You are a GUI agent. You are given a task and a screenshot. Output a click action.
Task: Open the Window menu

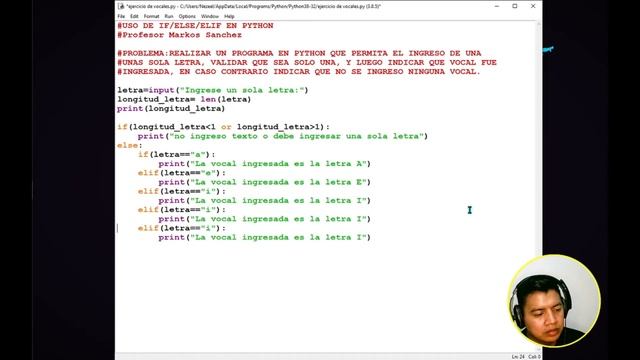pos(210,16)
